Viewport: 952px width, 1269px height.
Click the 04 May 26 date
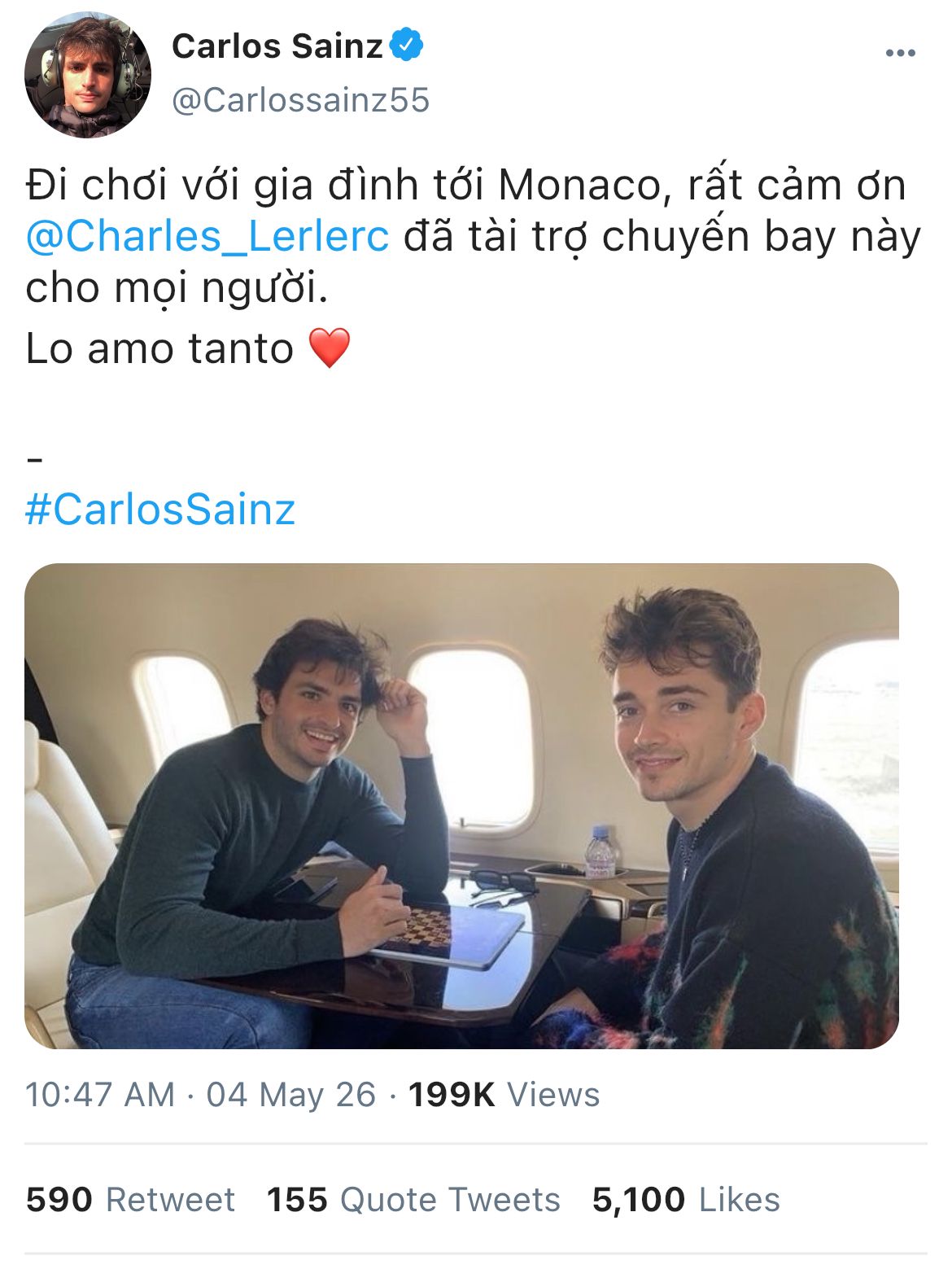point(290,1095)
